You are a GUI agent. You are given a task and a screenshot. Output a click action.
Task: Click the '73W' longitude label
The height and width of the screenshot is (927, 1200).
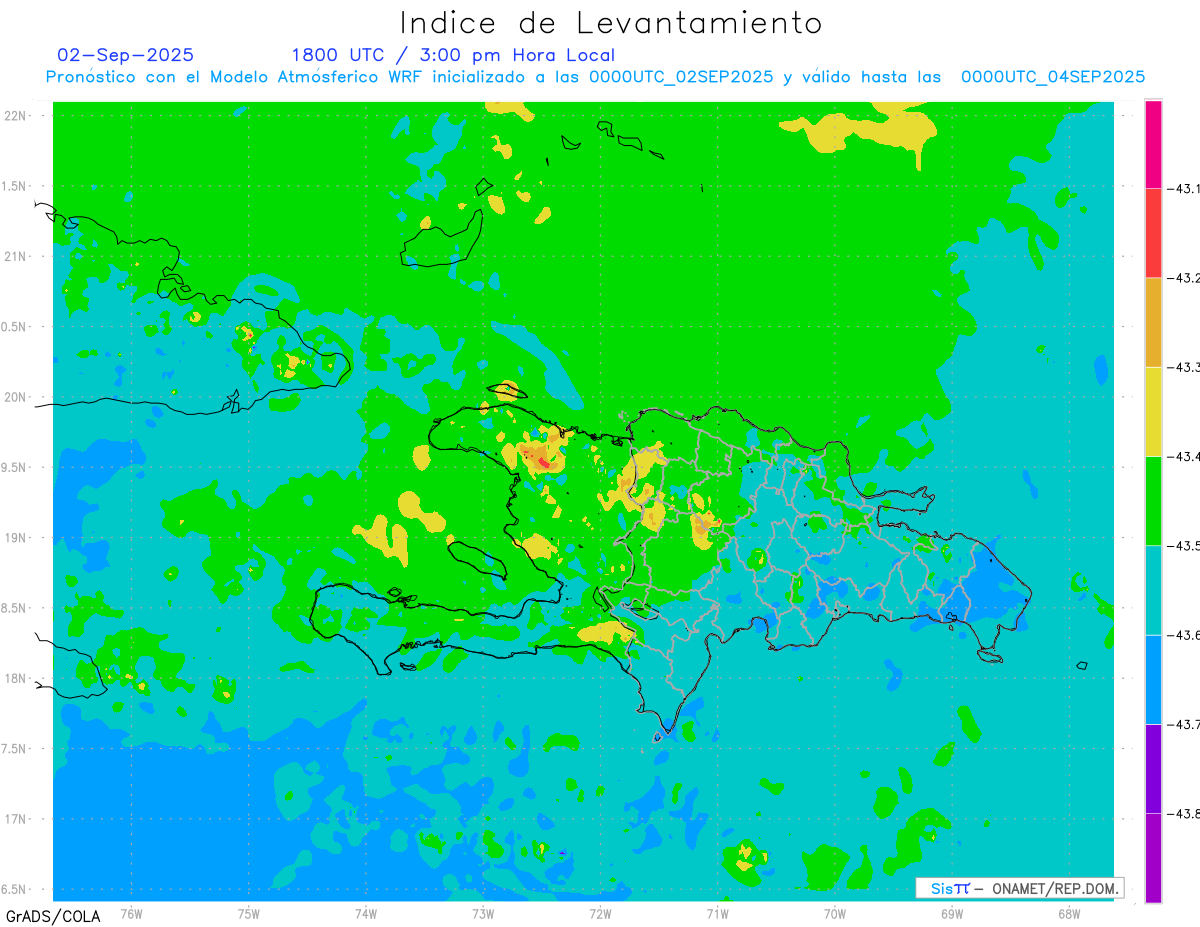(x=483, y=913)
